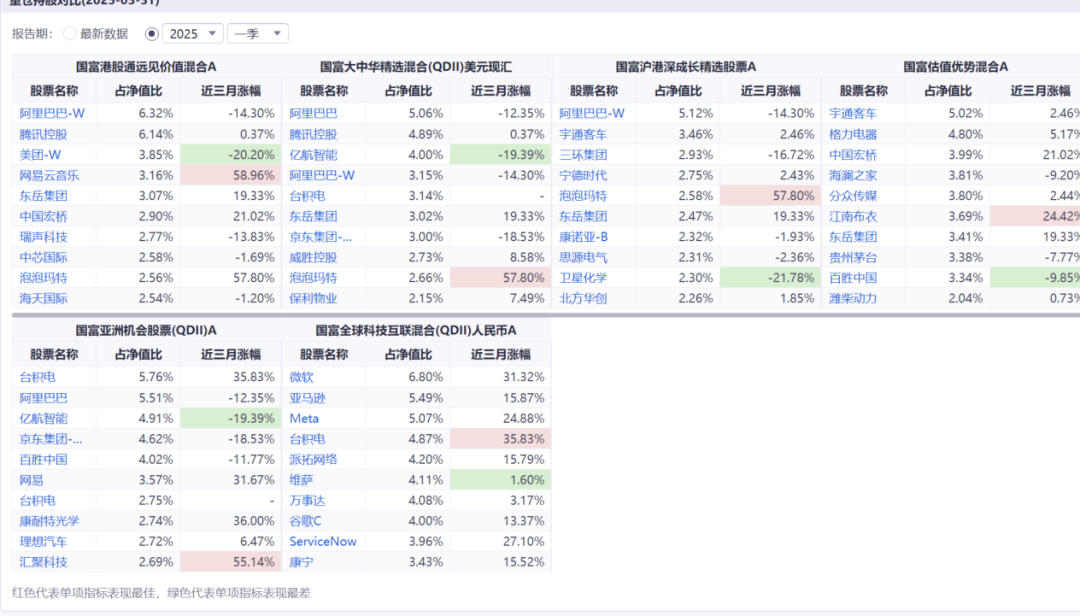
Task: Click the ServiceNow stock link
Action: coord(322,541)
